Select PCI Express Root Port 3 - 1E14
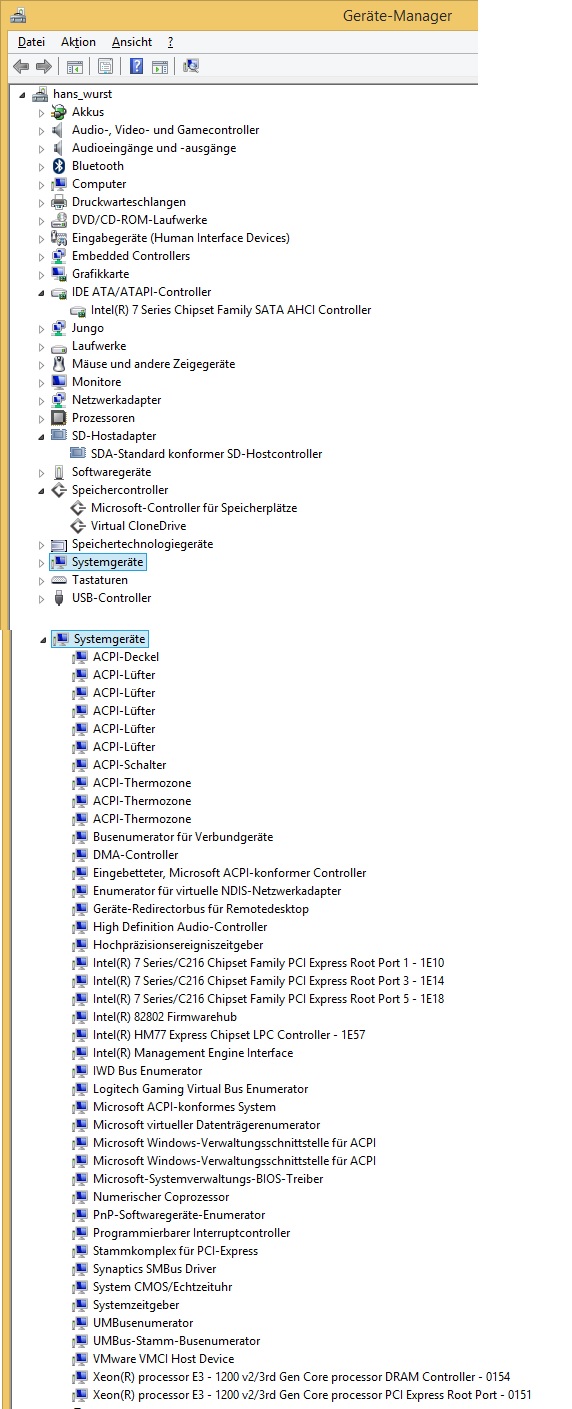This screenshot has width=572, height=1409. (269, 981)
